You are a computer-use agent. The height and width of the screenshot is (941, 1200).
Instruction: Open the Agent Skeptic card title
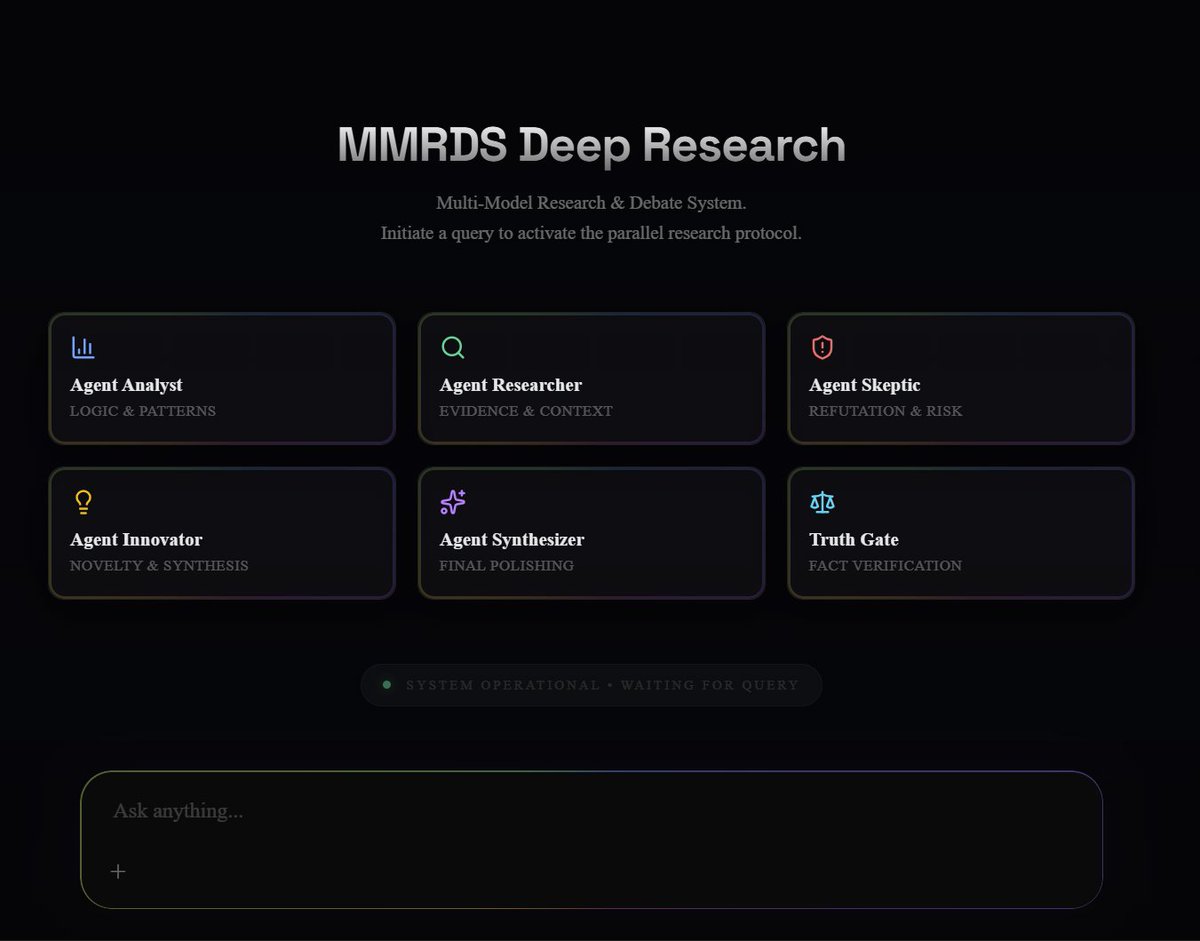pyautogui.click(x=864, y=385)
